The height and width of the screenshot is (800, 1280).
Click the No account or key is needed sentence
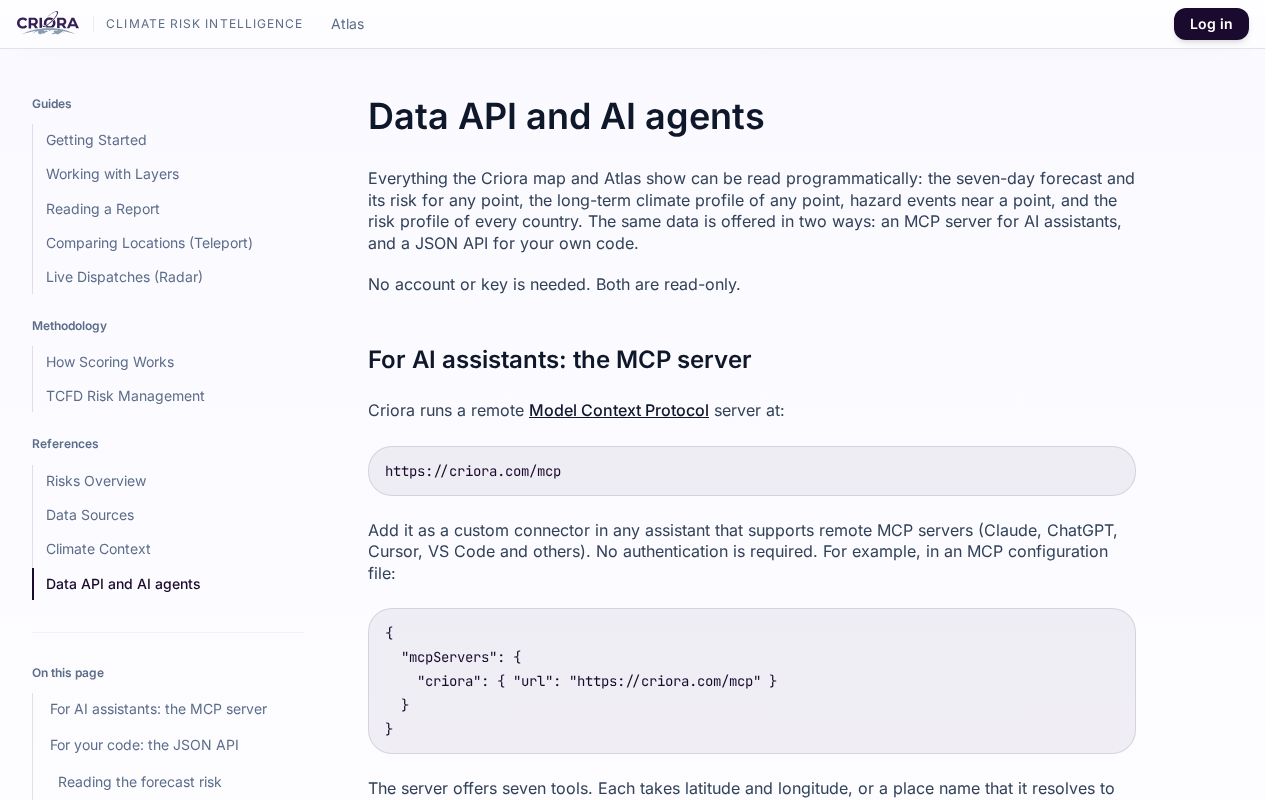tap(554, 284)
